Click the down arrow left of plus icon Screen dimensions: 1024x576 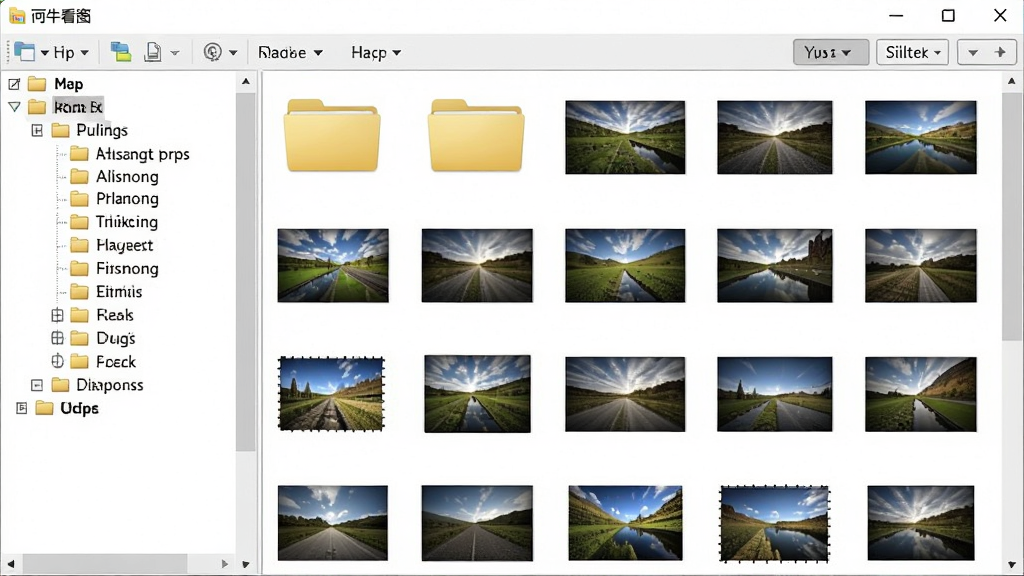[x=972, y=52]
